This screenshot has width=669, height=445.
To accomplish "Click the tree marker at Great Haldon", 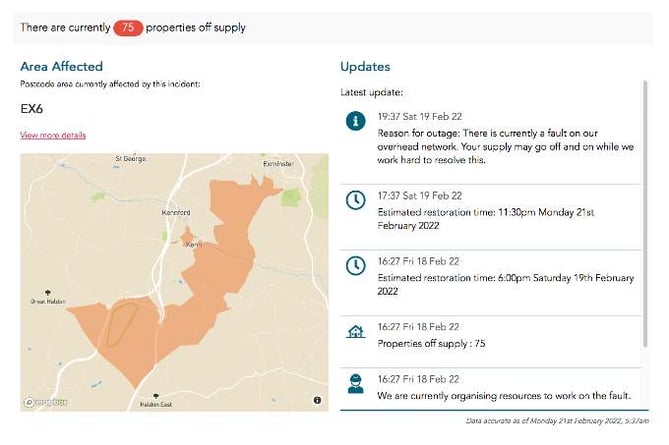I will [x=47, y=293].
